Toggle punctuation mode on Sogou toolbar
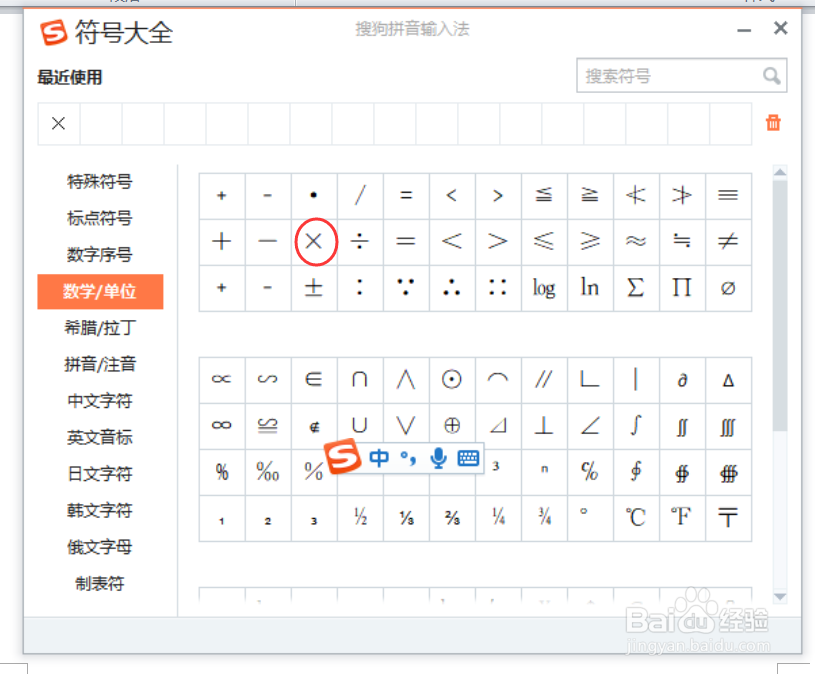 (406, 458)
